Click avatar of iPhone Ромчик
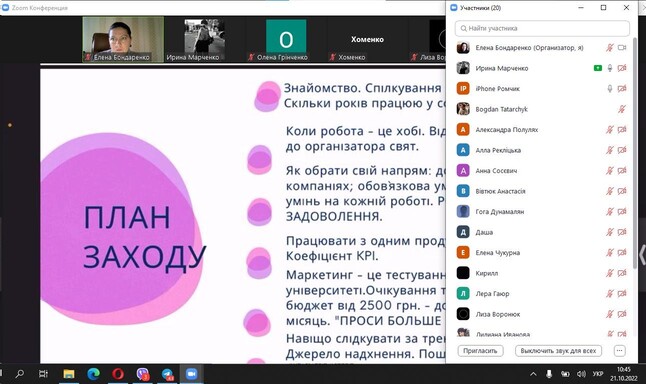Image resolution: width=646 pixels, height=384 pixels. pos(463,89)
